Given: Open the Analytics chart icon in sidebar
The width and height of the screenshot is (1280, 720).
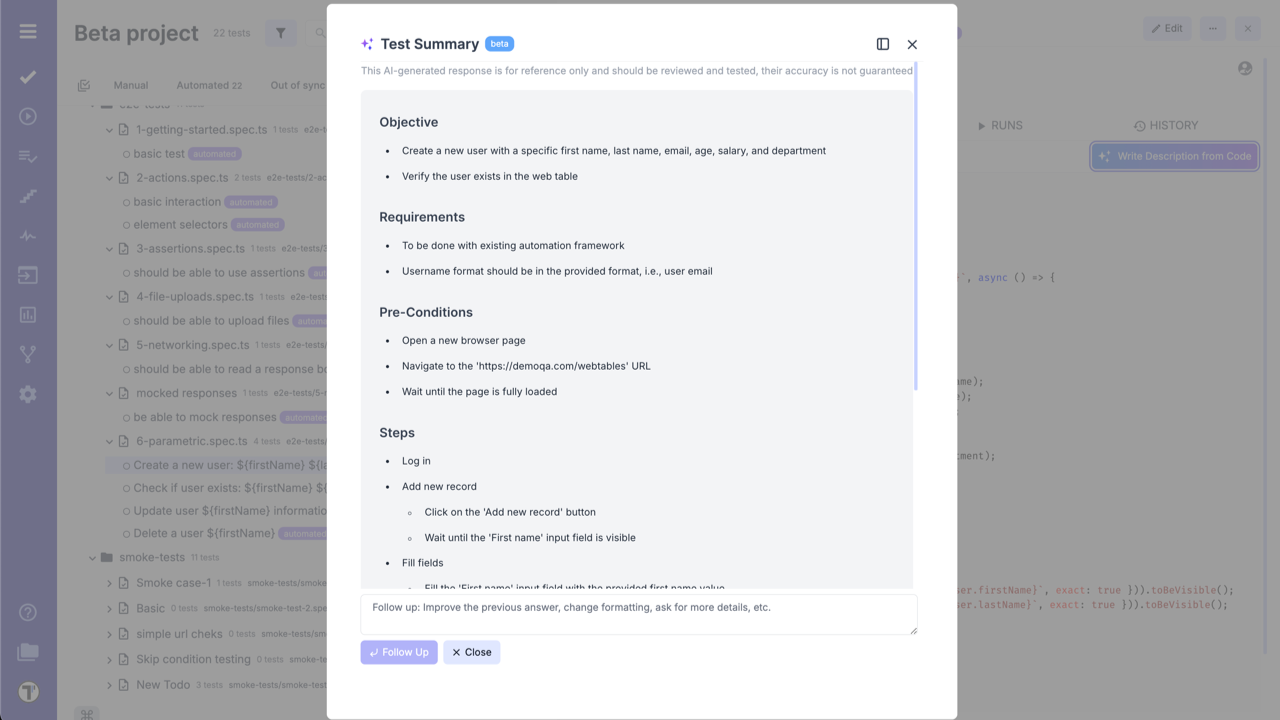Looking at the screenshot, I should coord(28,315).
